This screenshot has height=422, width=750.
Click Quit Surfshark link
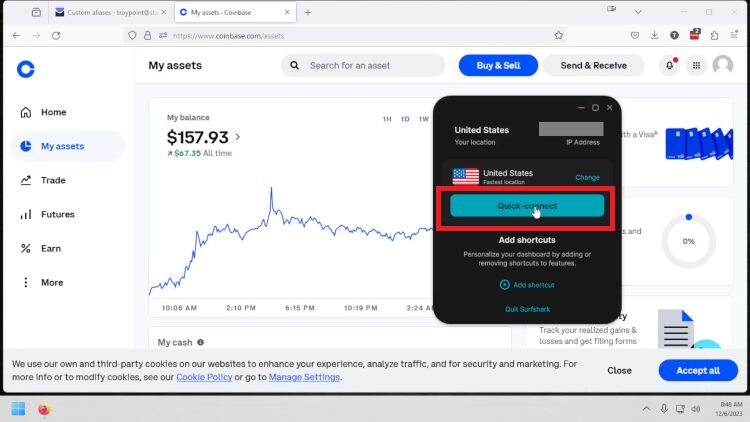point(527,309)
